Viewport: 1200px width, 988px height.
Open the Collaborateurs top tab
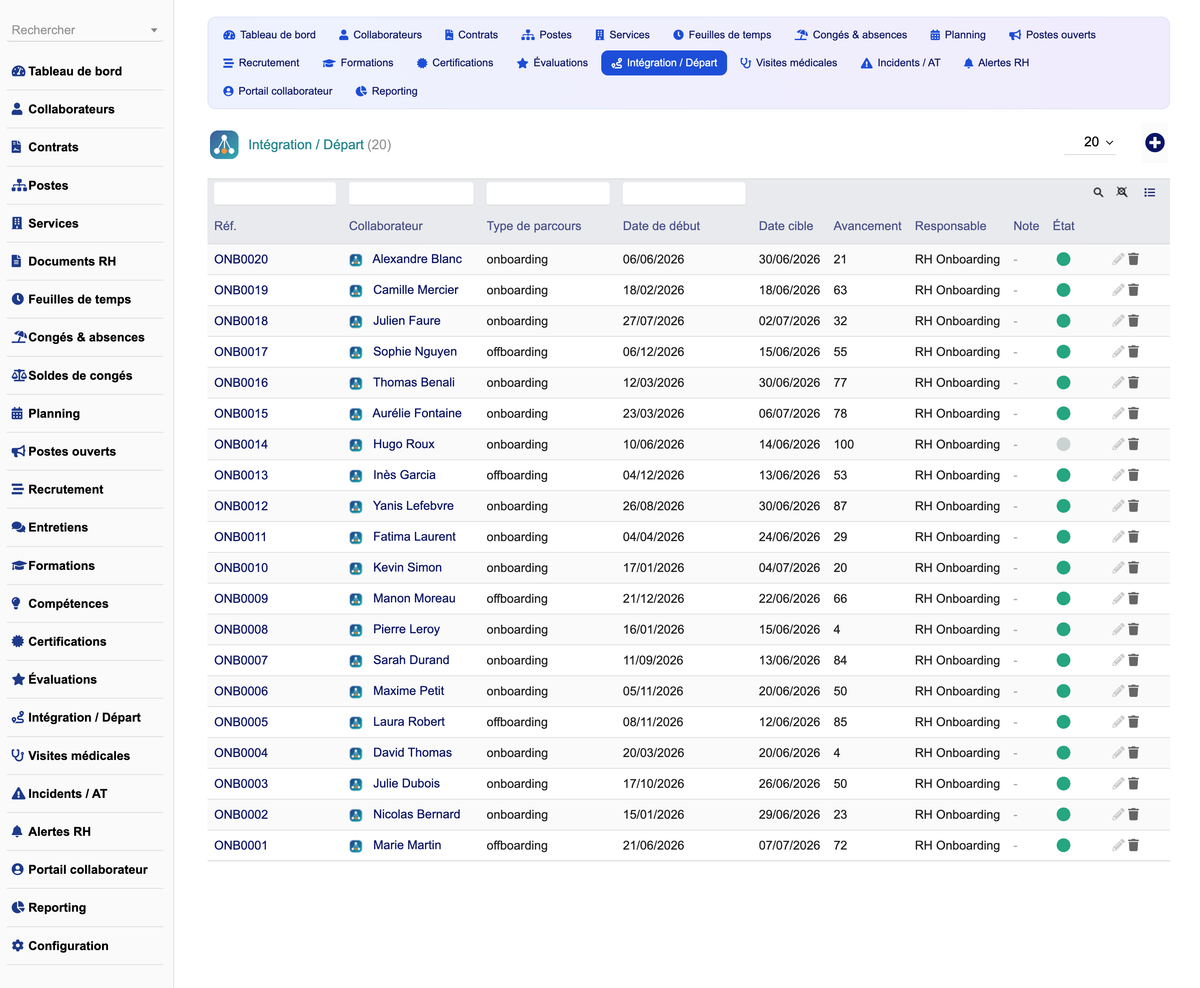pos(380,35)
